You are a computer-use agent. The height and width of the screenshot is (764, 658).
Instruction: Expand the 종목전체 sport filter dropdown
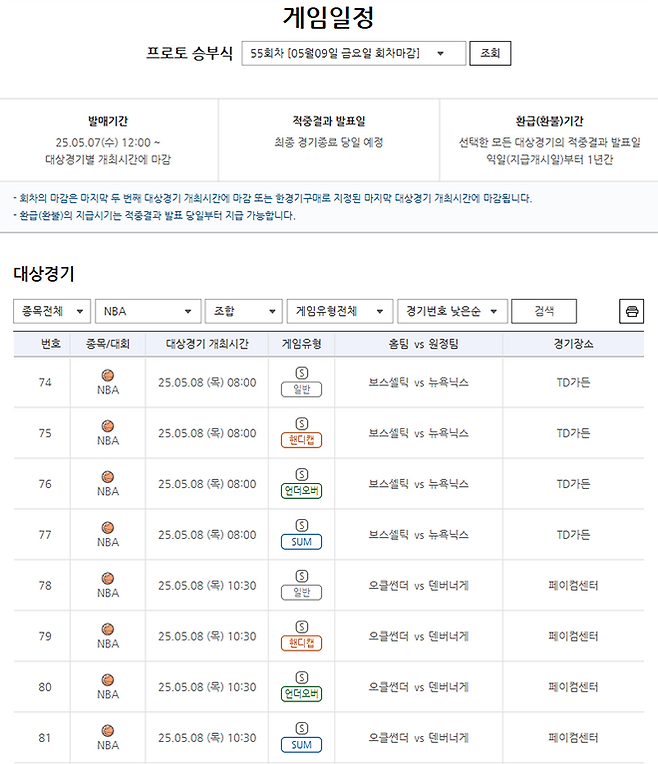52,311
